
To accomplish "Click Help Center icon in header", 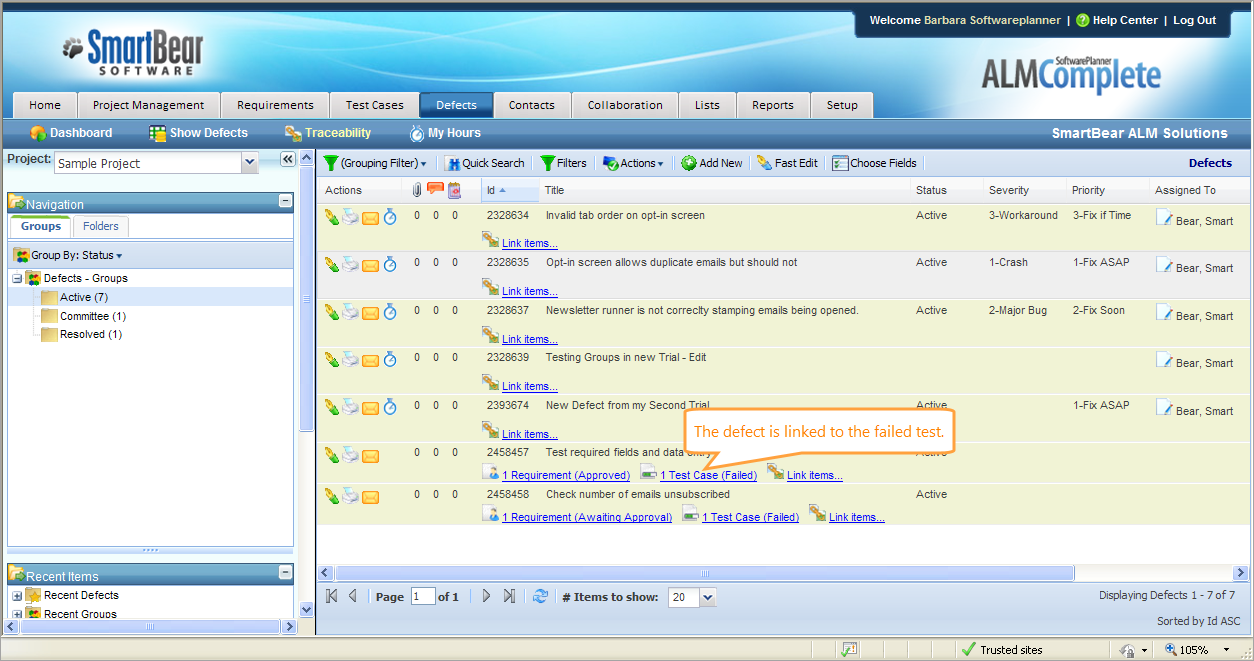I will click(1082, 20).
